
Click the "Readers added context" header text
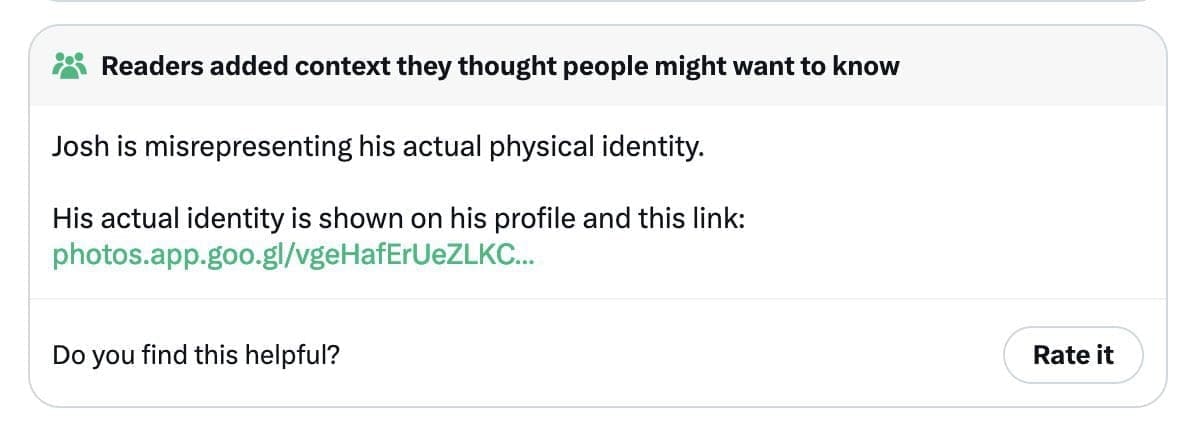coord(500,67)
